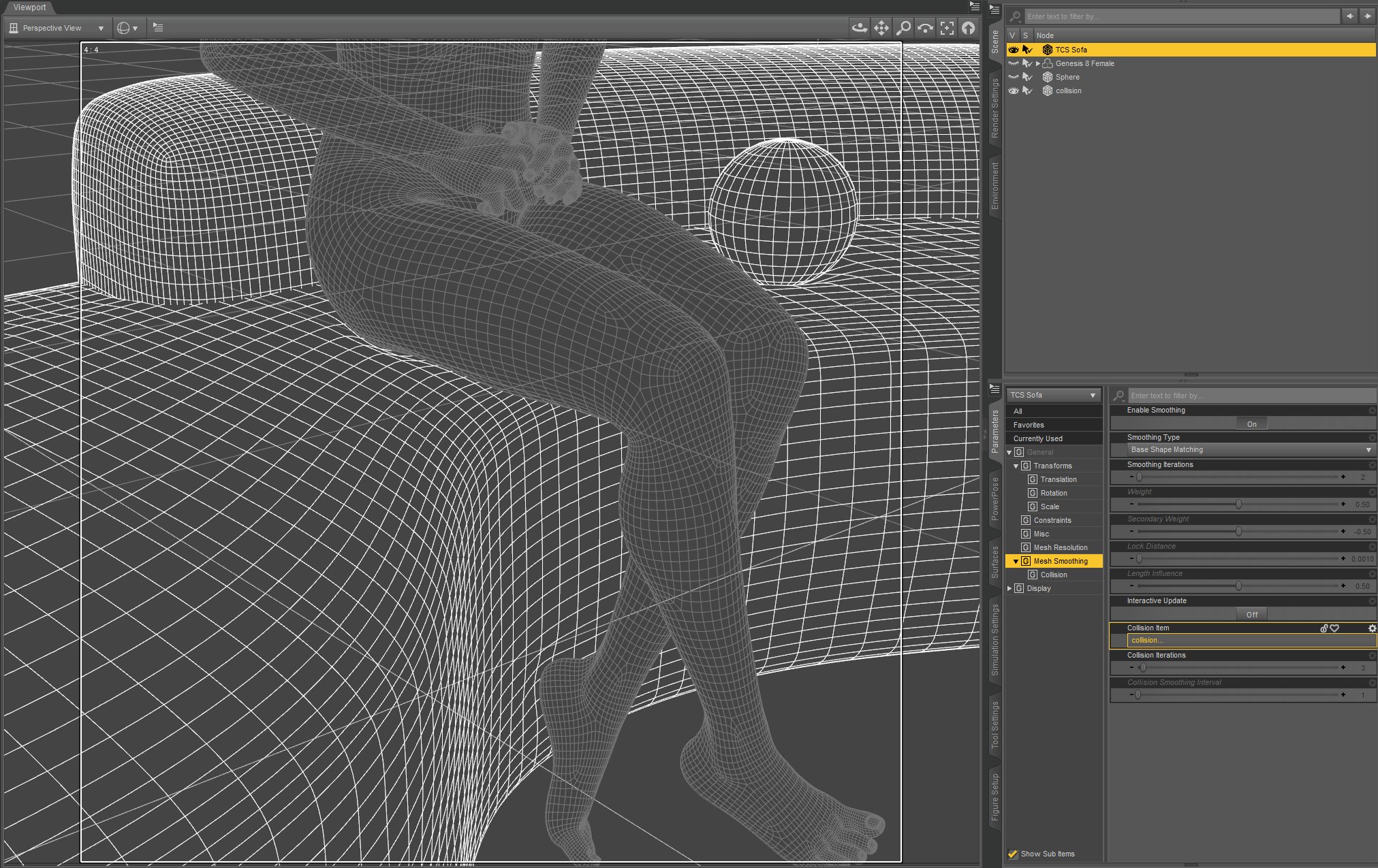Toggle visibility eye of Sphere
This screenshot has width=1378, height=868.
[x=1014, y=77]
